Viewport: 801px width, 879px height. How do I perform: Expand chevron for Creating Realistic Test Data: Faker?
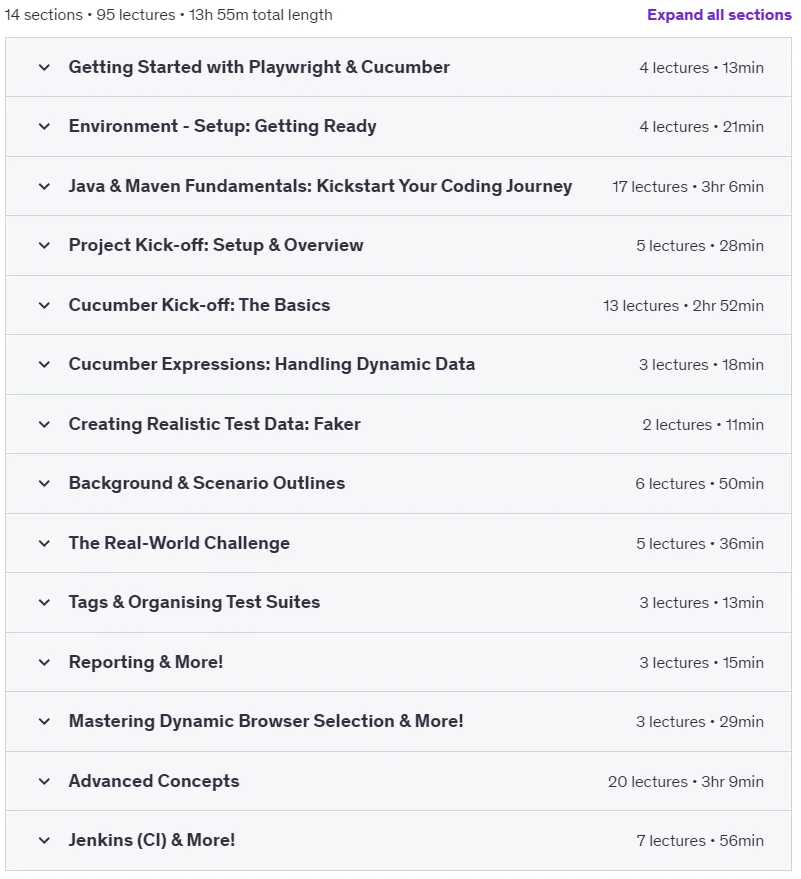point(44,424)
